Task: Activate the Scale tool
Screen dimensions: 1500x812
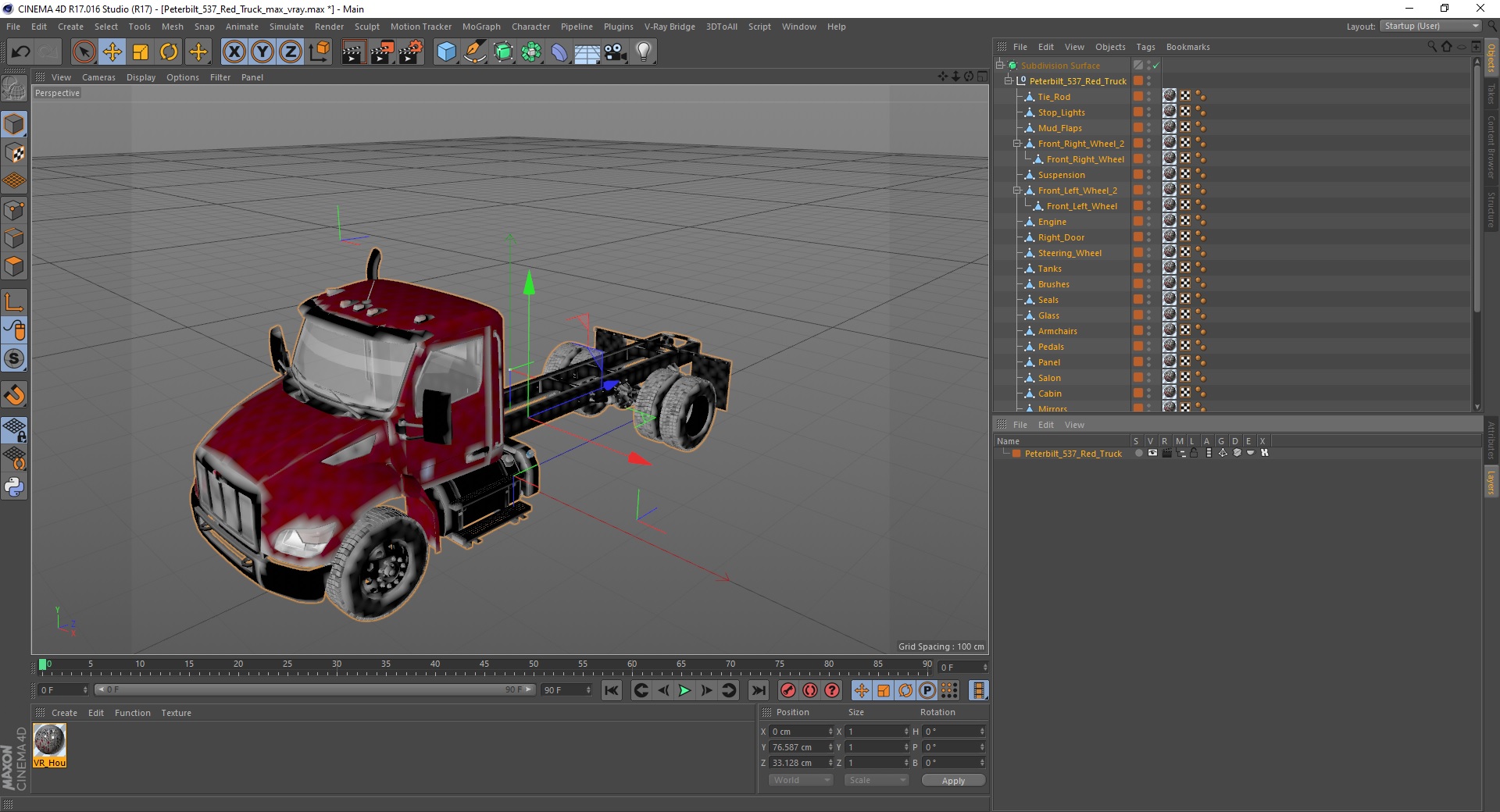Action: point(141,52)
